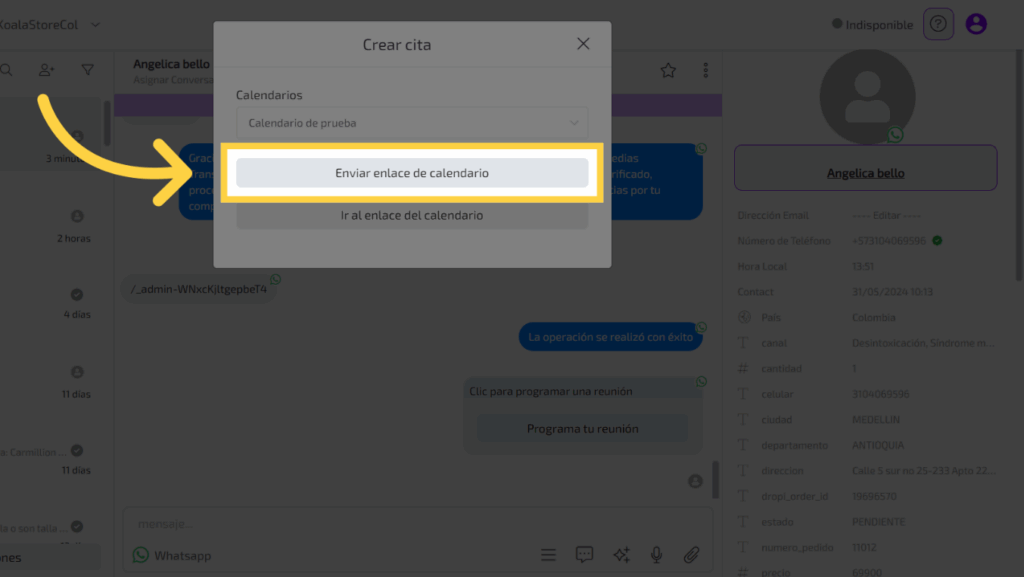Expand the Calendario de prueba dropdown
The height and width of the screenshot is (577, 1024).
click(x=412, y=123)
